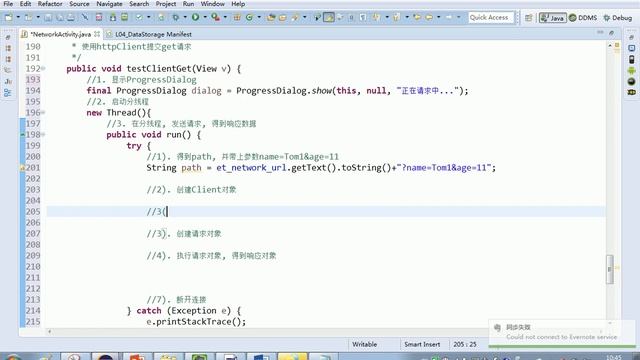Screen dimensions: 640x360
Task: Open the Navigate menu
Action: (x=109, y=4)
